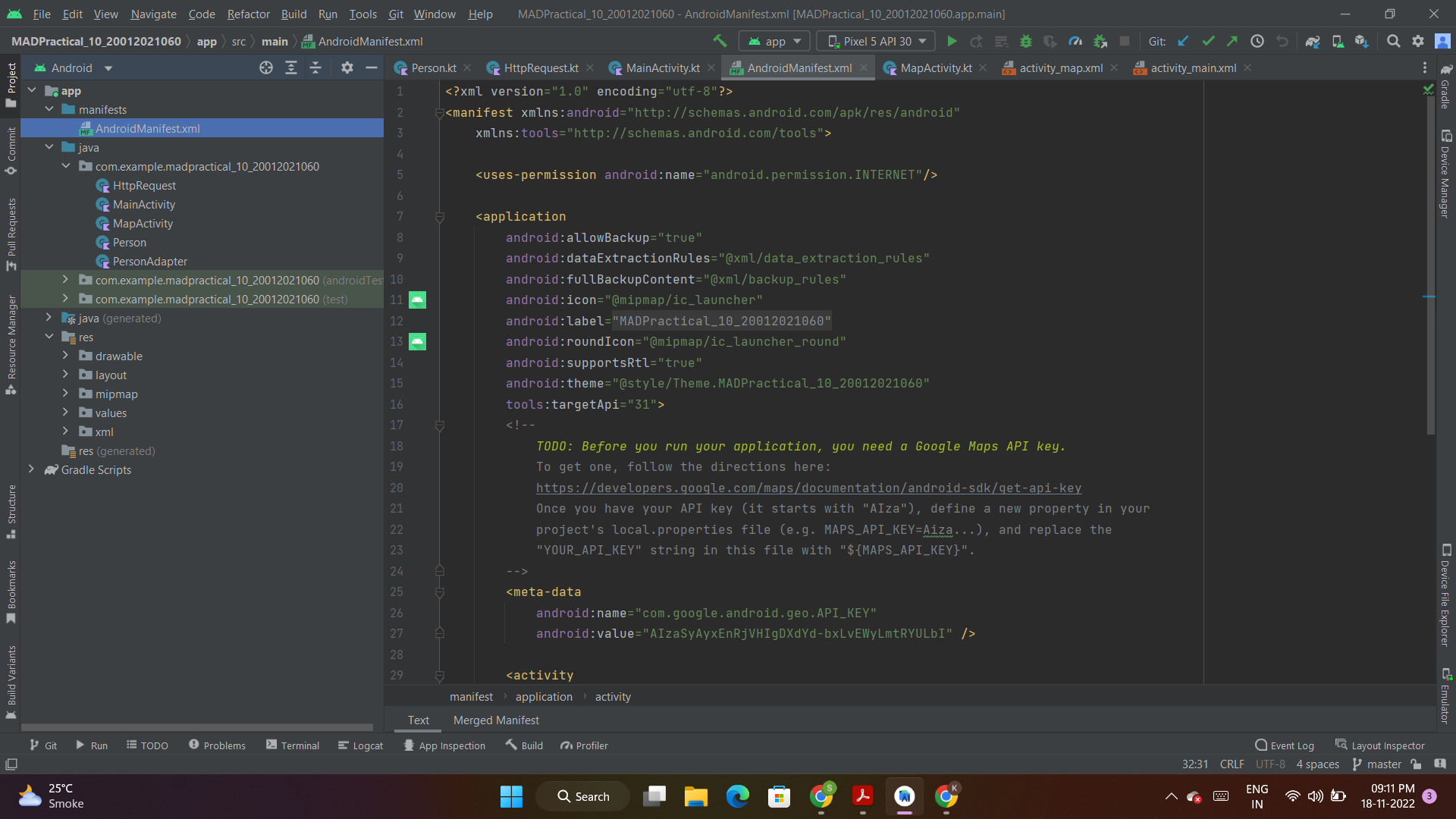This screenshot has height=819, width=1456.
Task: Collapse the manifests folder
Action: [50, 109]
